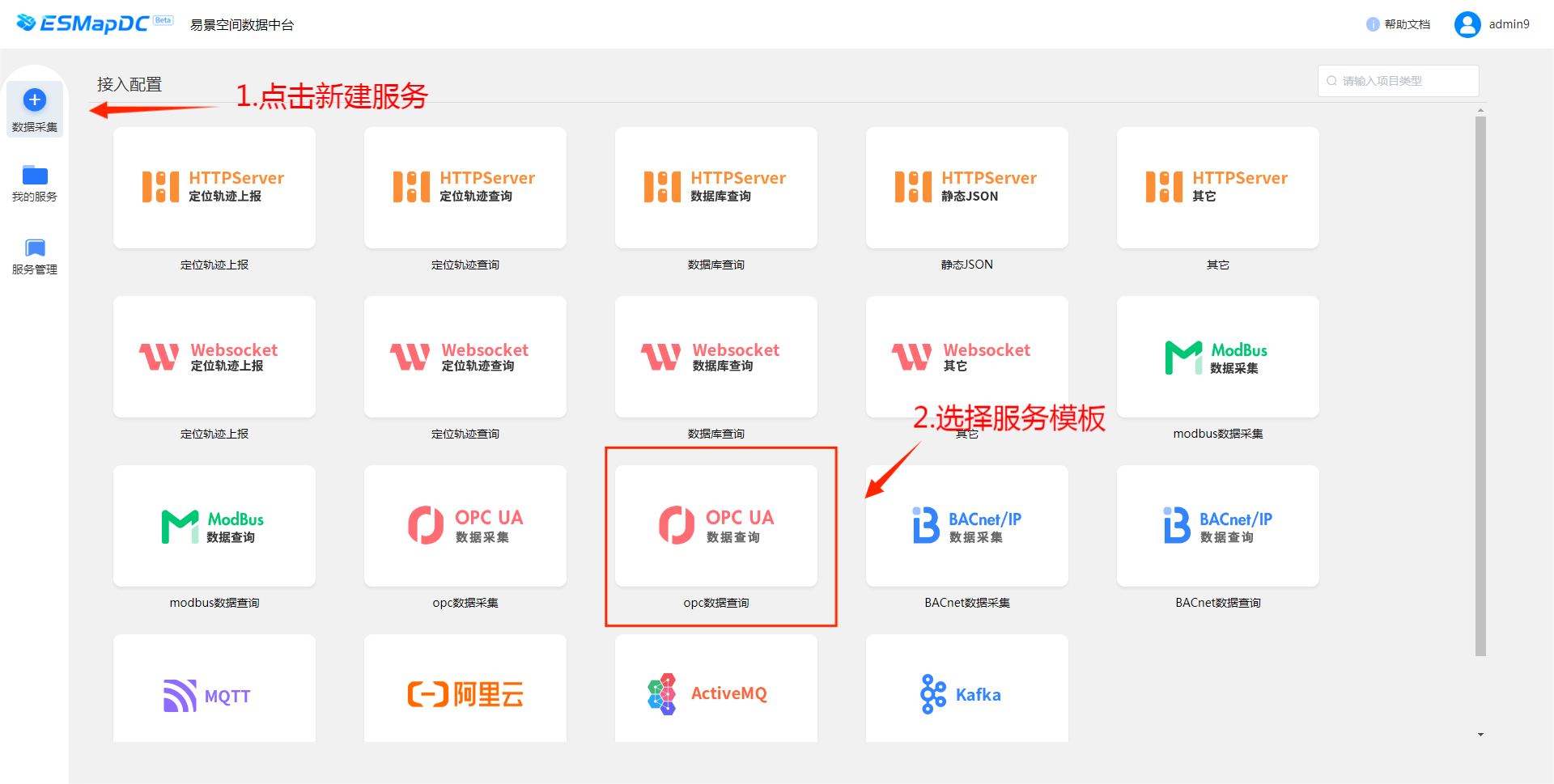Click the HTTPServer 静态JSON orange icon
1554x784 pixels.
tap(913, 187)
